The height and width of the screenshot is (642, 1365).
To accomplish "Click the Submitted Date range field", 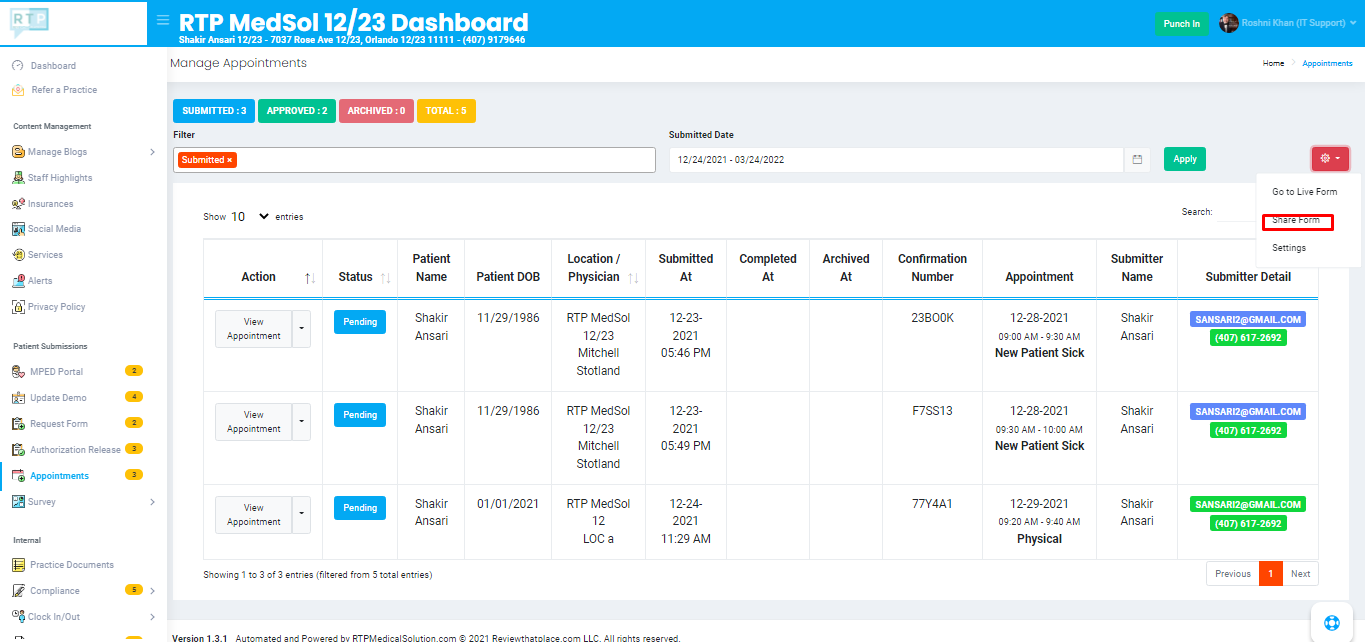I will coord(897,159).
